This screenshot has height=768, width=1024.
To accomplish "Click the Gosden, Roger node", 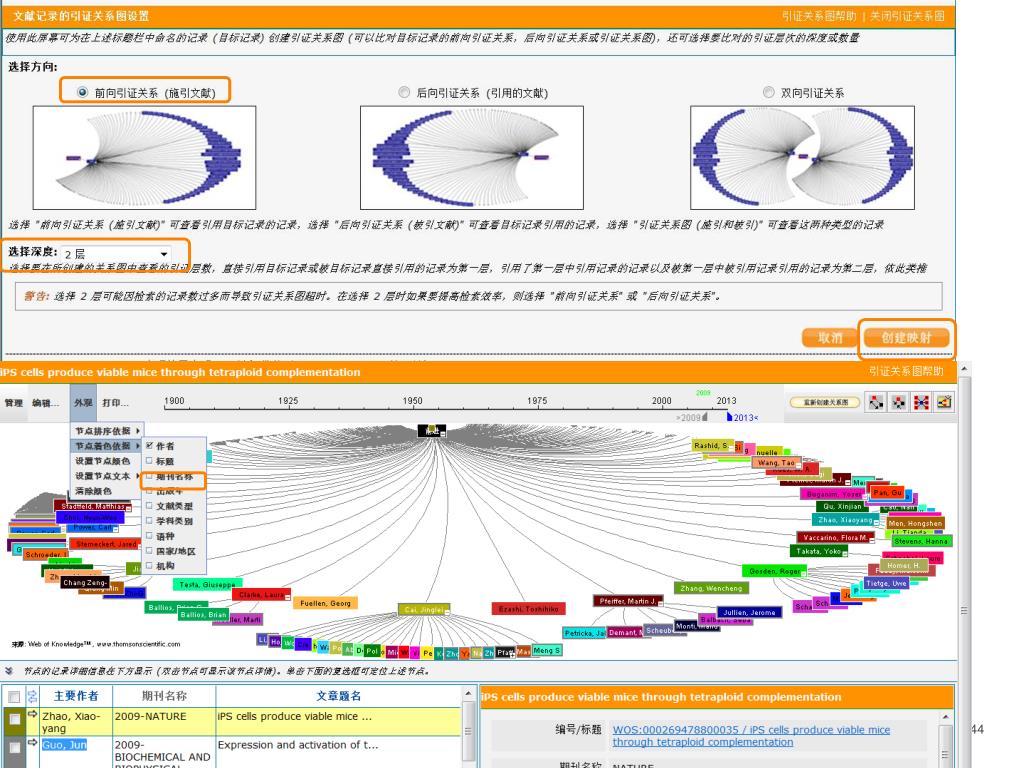I will (774, 571).
